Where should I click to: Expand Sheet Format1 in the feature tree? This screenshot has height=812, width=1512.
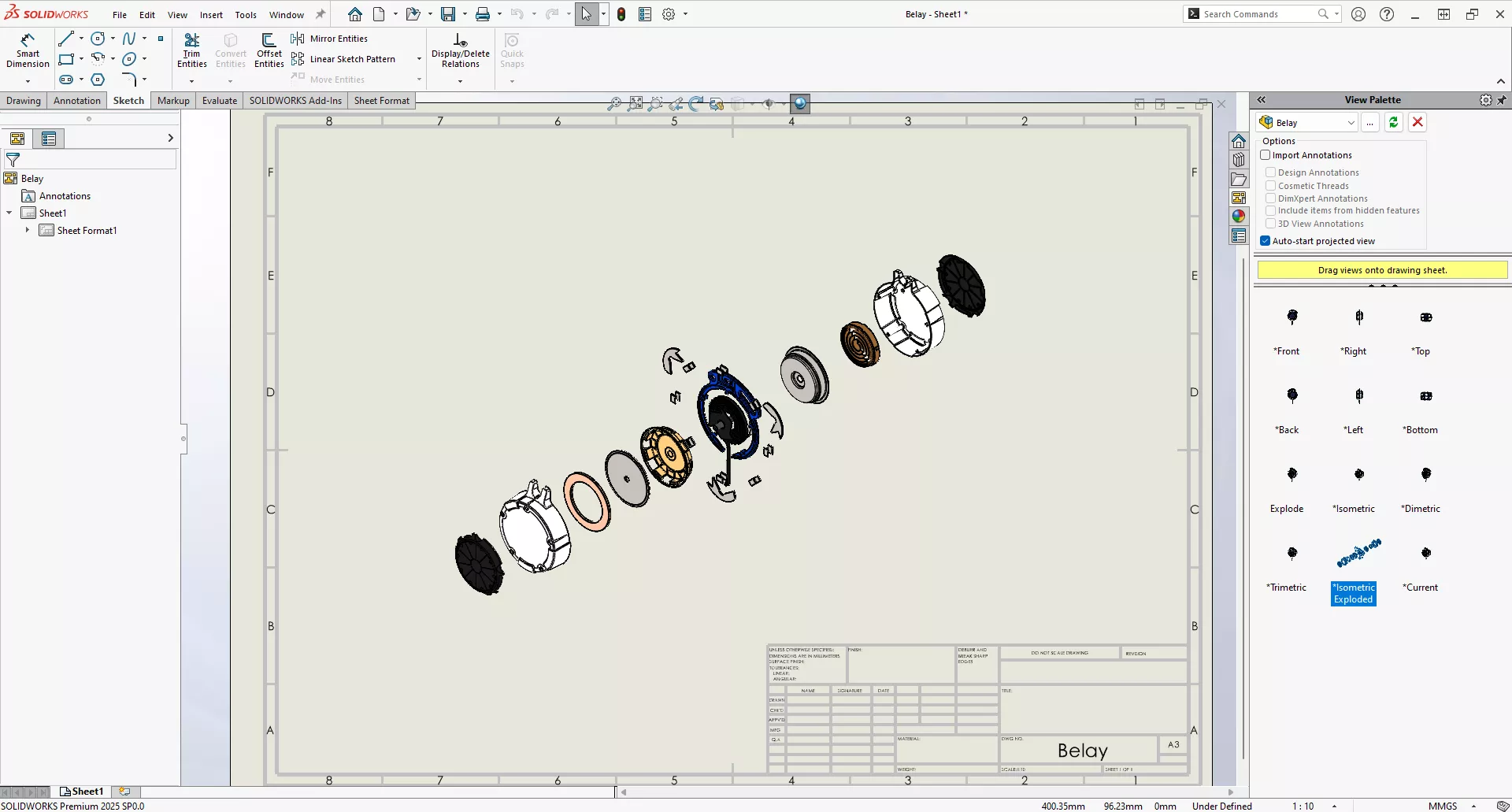point(28,230)
